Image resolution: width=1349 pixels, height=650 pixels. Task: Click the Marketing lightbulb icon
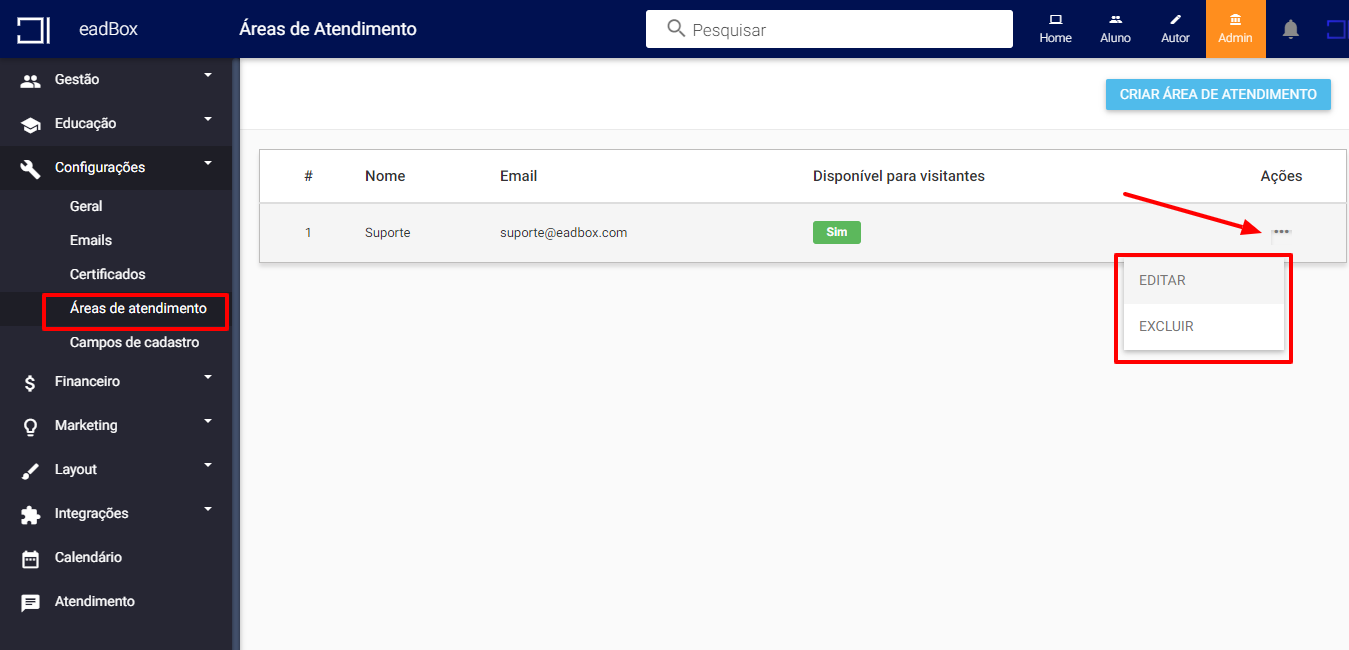(31, 426)
